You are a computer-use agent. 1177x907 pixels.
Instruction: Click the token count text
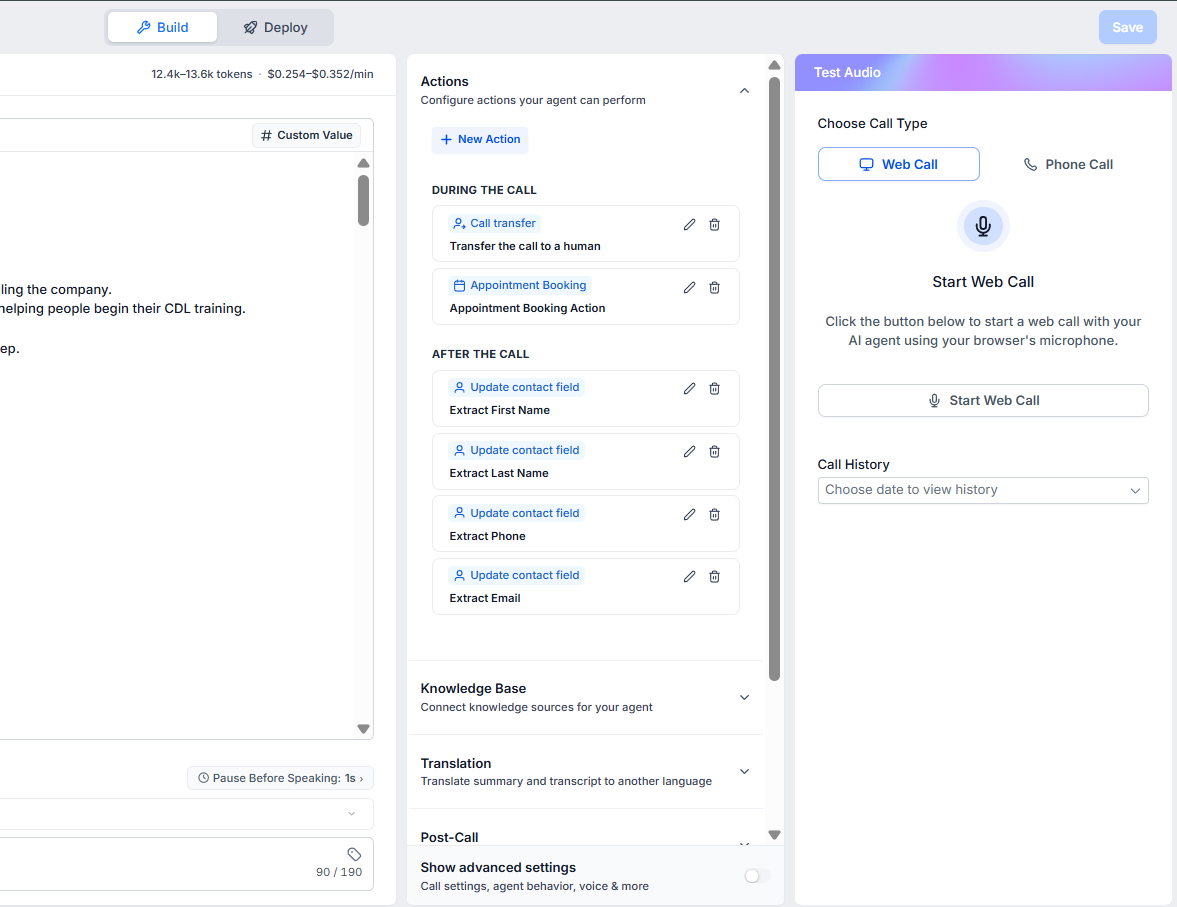(202, 74)
